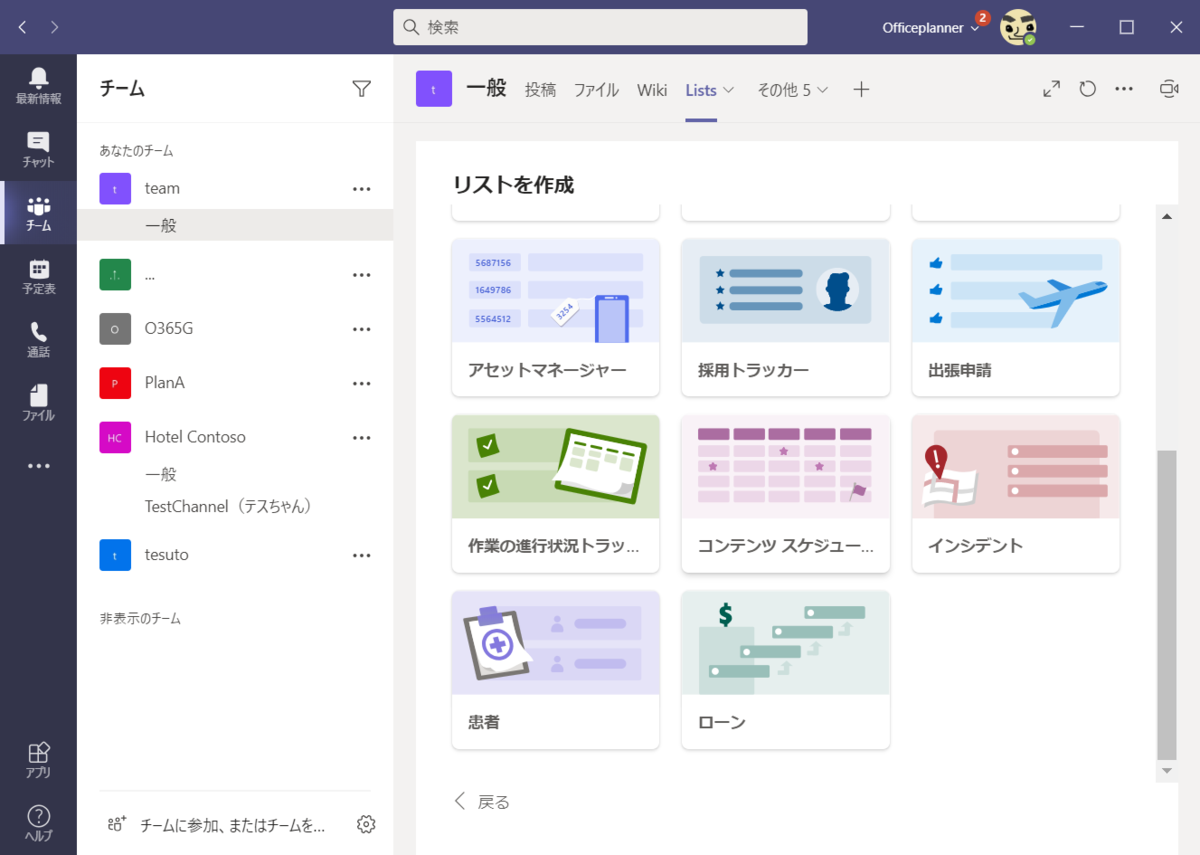Viewport: 1200px width, 855px height.
Task: Switch to the ファイル tab
Action: coord(596,90)
